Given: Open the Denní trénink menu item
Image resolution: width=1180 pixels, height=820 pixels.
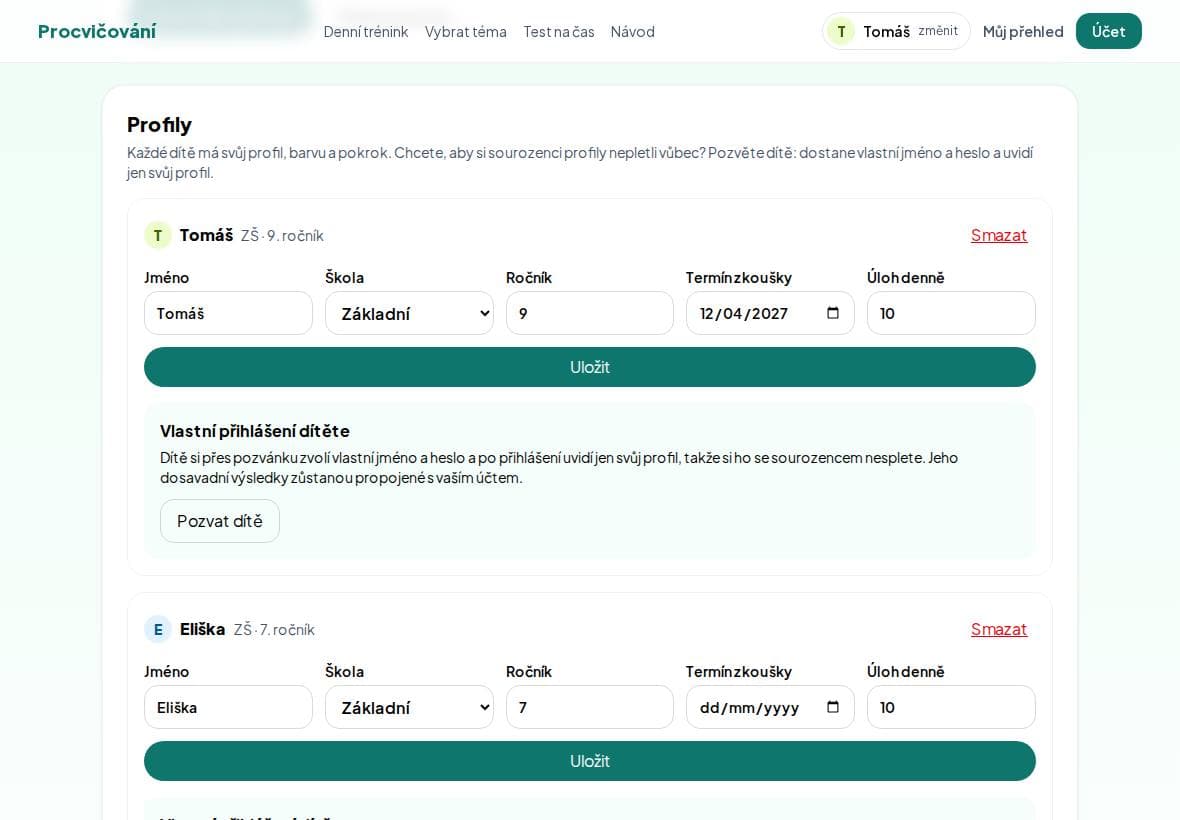Looking at the screenshot, I should (366, 32).
